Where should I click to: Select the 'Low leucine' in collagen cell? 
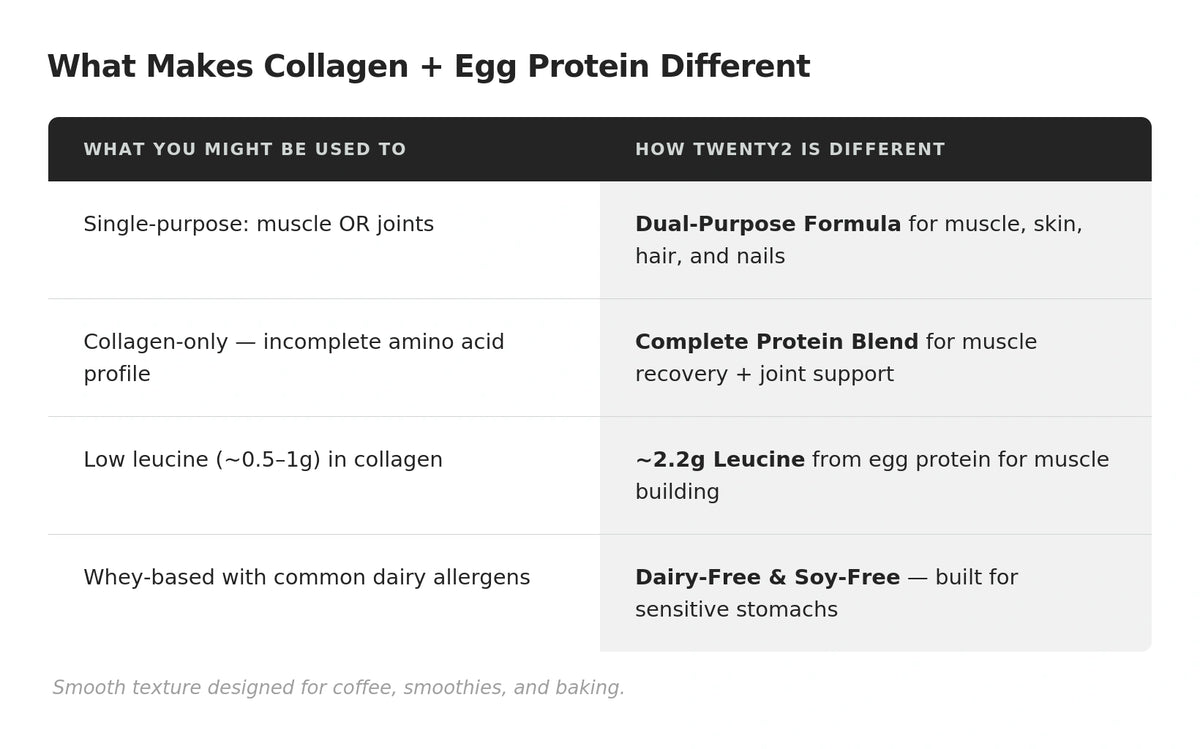click(262, 460)
